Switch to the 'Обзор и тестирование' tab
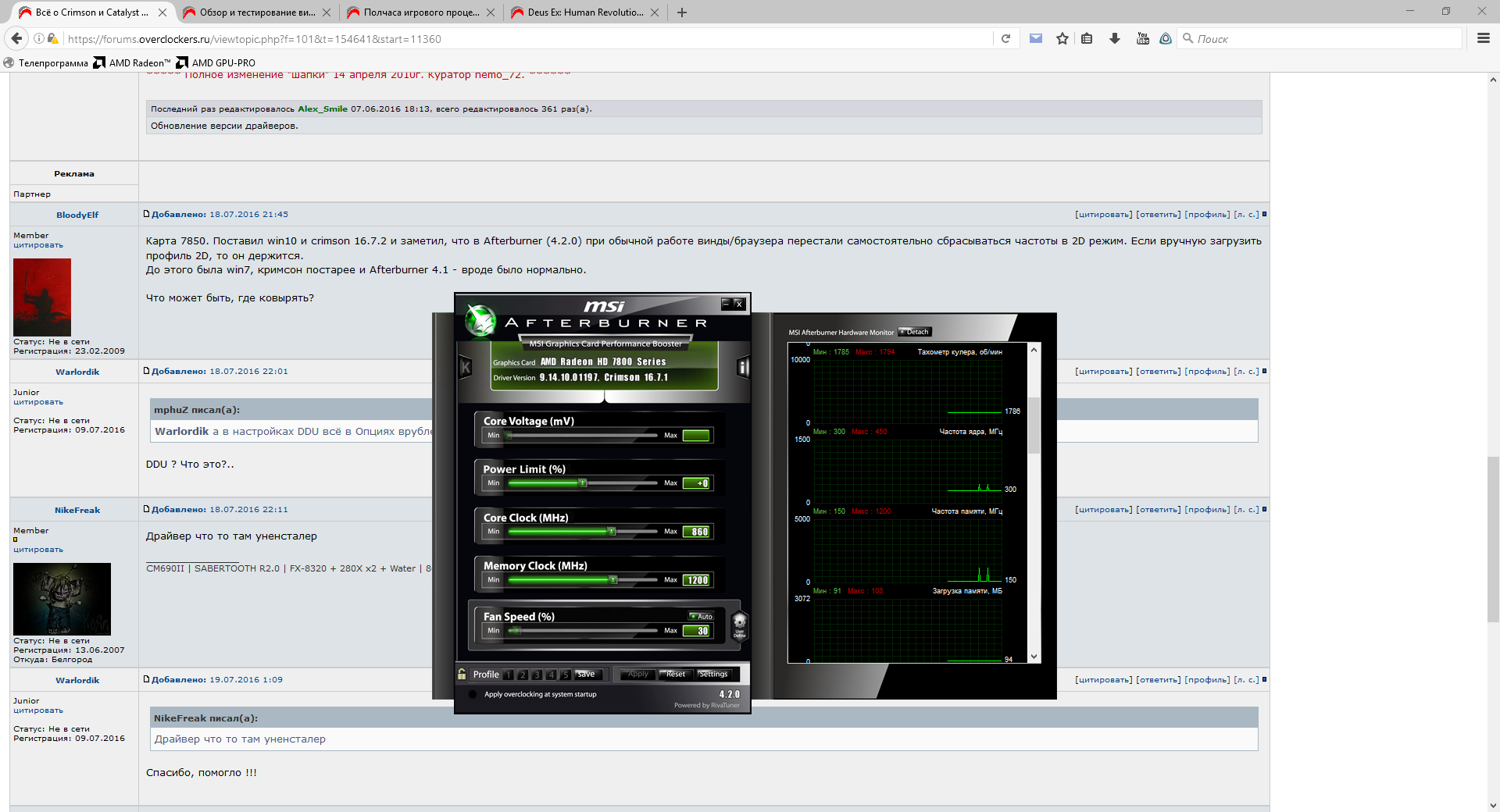The image size is (1500, 812). pos(256,12)
